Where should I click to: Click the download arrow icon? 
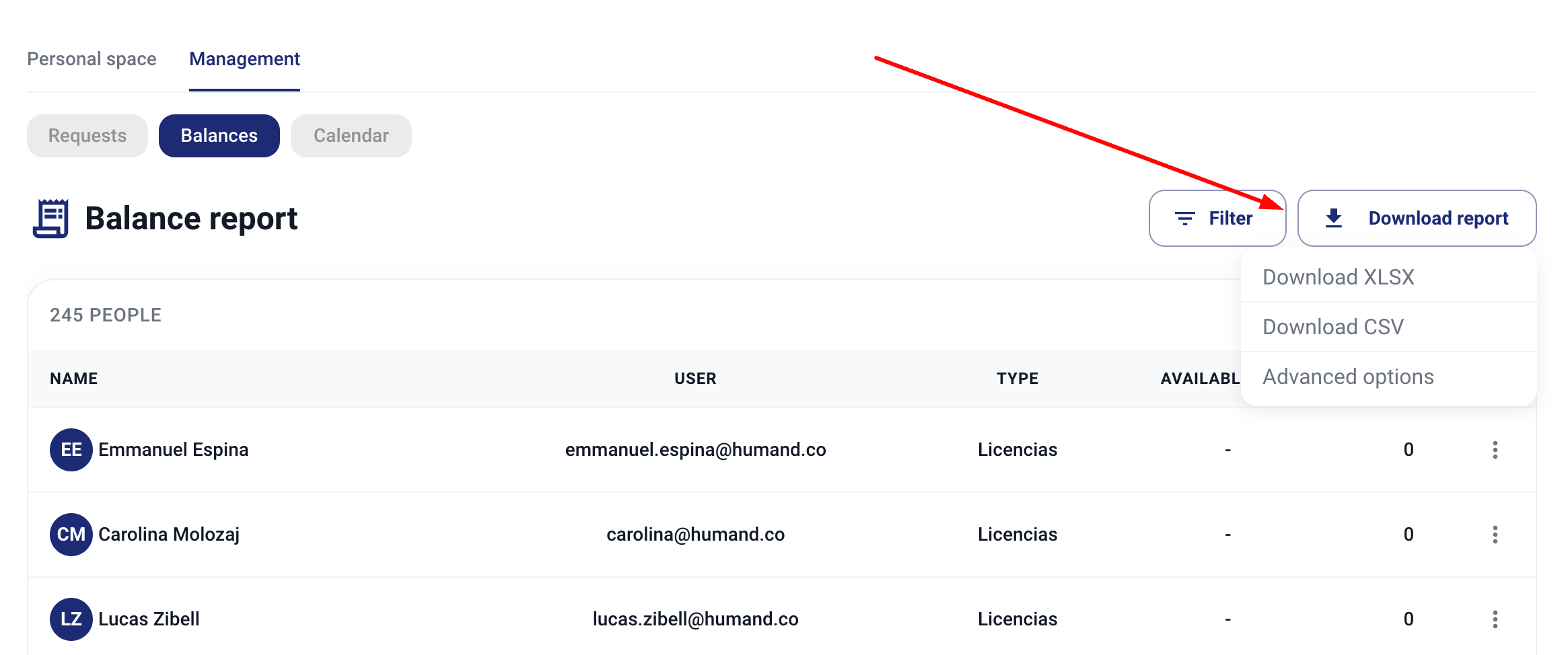(x=1333, y=219)
